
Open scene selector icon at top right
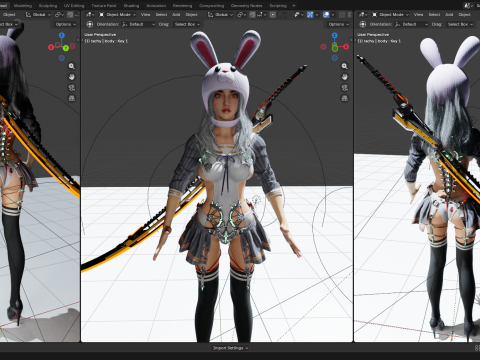468,5
